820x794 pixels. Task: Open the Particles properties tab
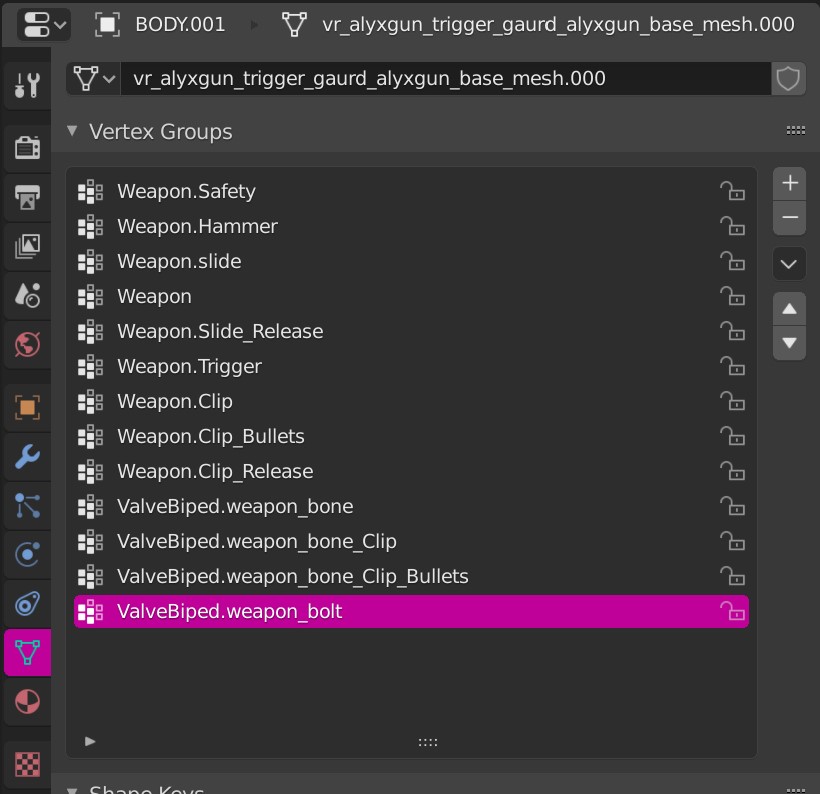point(27,506)
